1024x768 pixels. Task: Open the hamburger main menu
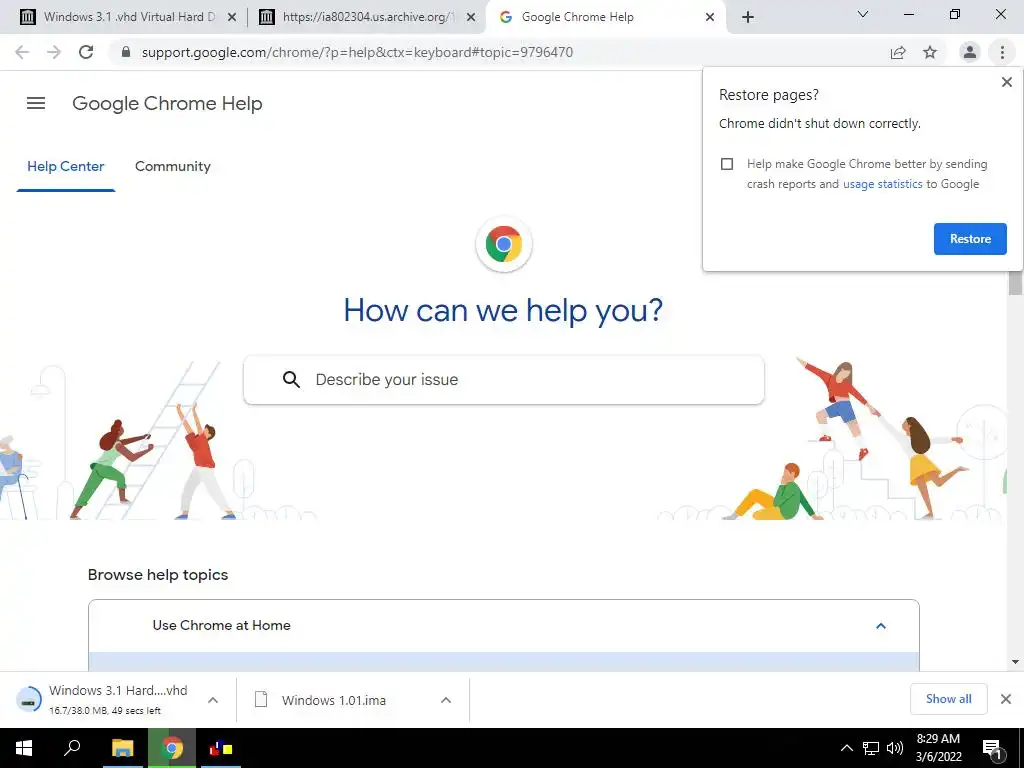coord(36,103)
